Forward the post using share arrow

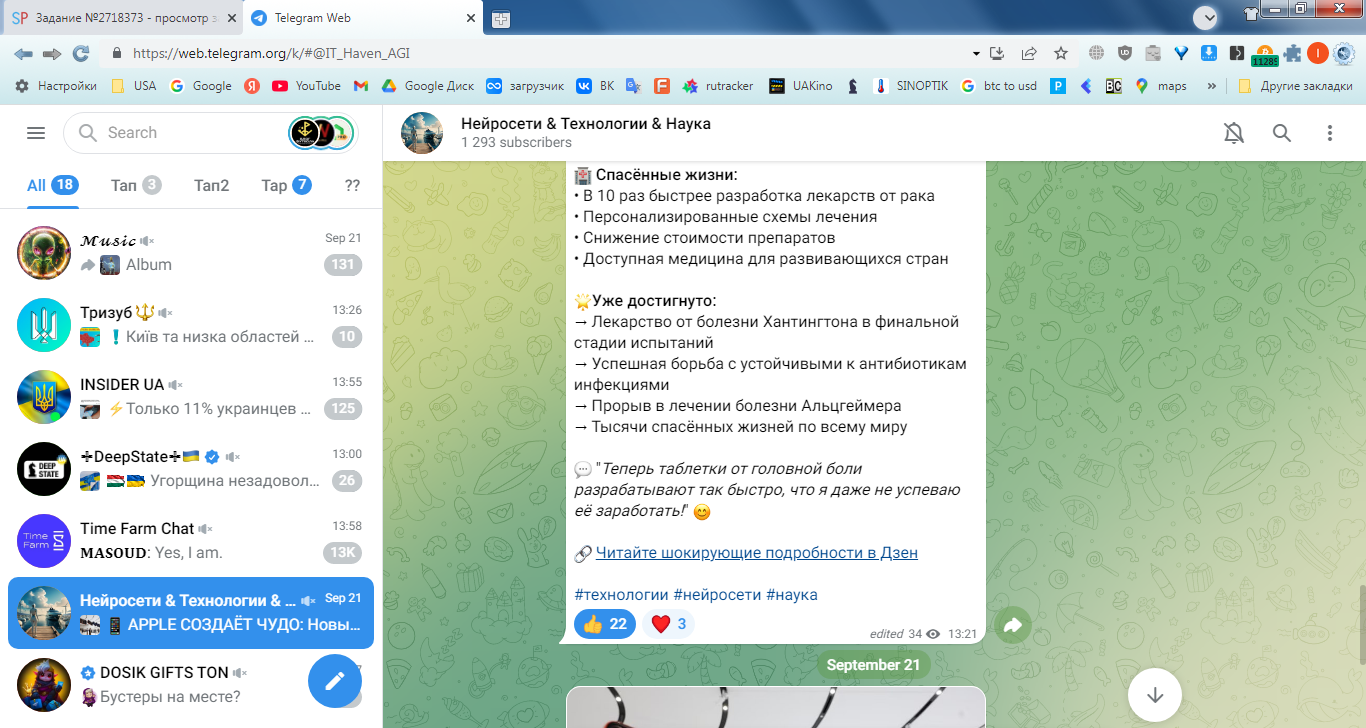(1012, 625)
